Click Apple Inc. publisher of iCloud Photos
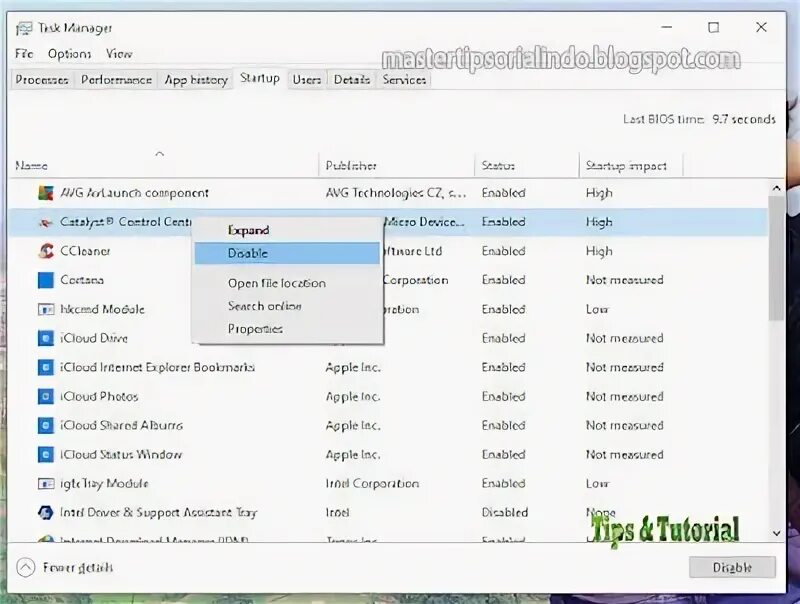This screenshot has height=604, width=800. click(x=353, y=396)
